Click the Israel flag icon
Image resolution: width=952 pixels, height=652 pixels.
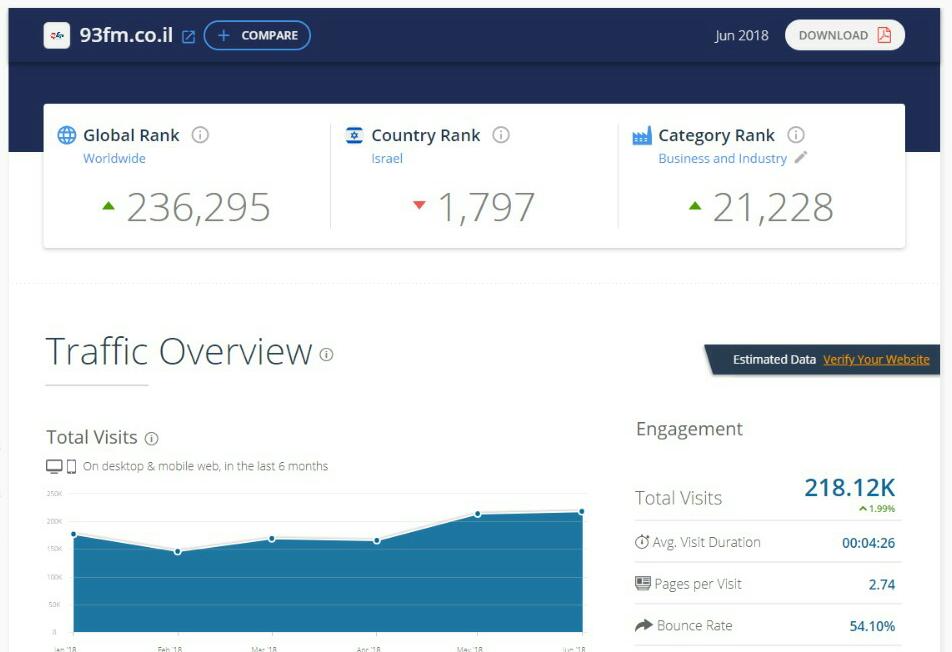pos(354,135)
